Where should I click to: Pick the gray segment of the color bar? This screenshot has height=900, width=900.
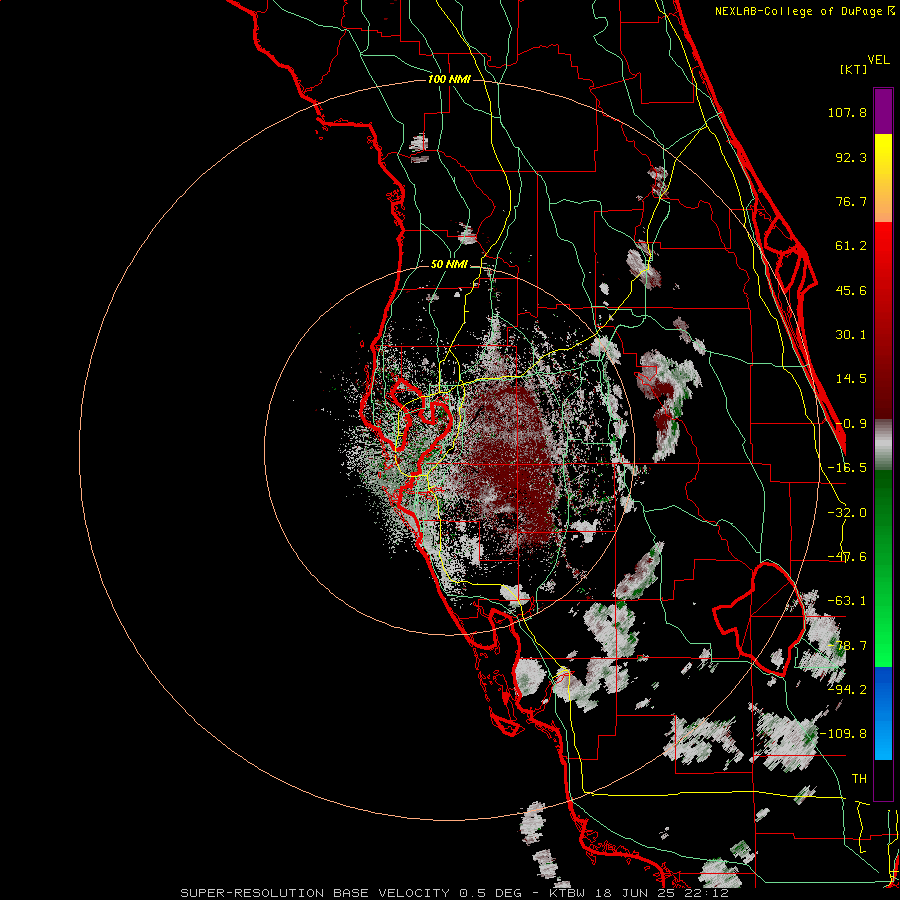coord(883,445)
